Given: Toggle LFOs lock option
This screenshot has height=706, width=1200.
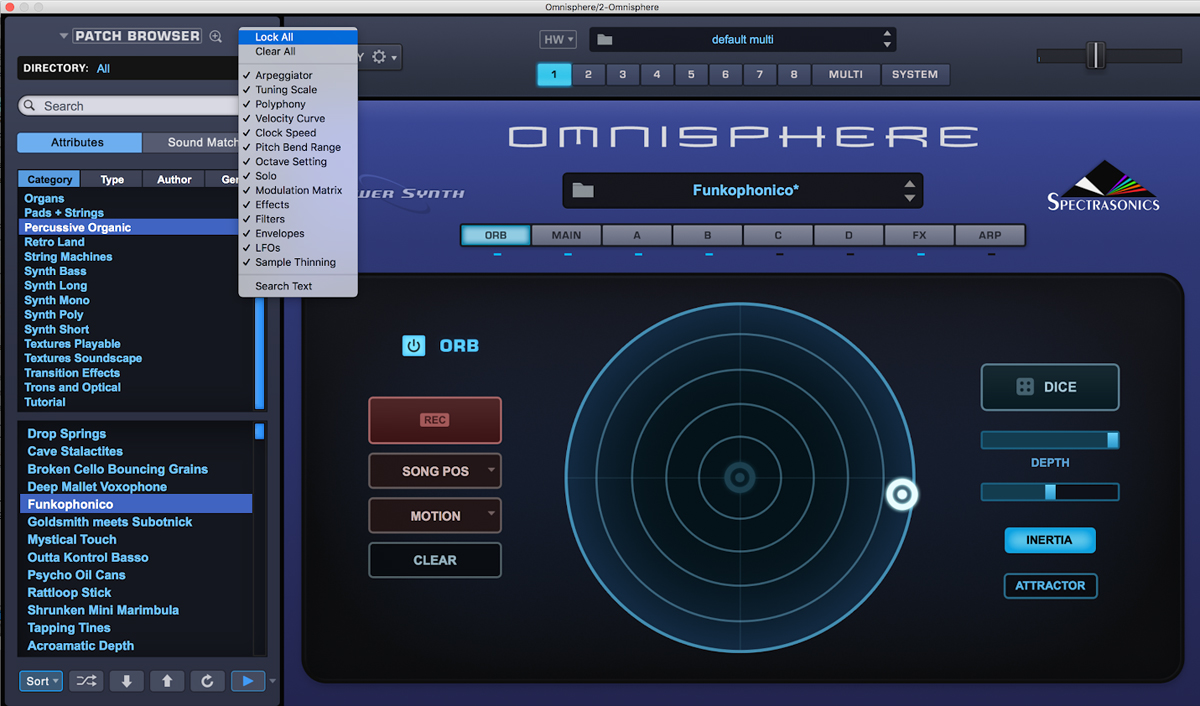Looking at the screenshot, I should pos(267,248).
